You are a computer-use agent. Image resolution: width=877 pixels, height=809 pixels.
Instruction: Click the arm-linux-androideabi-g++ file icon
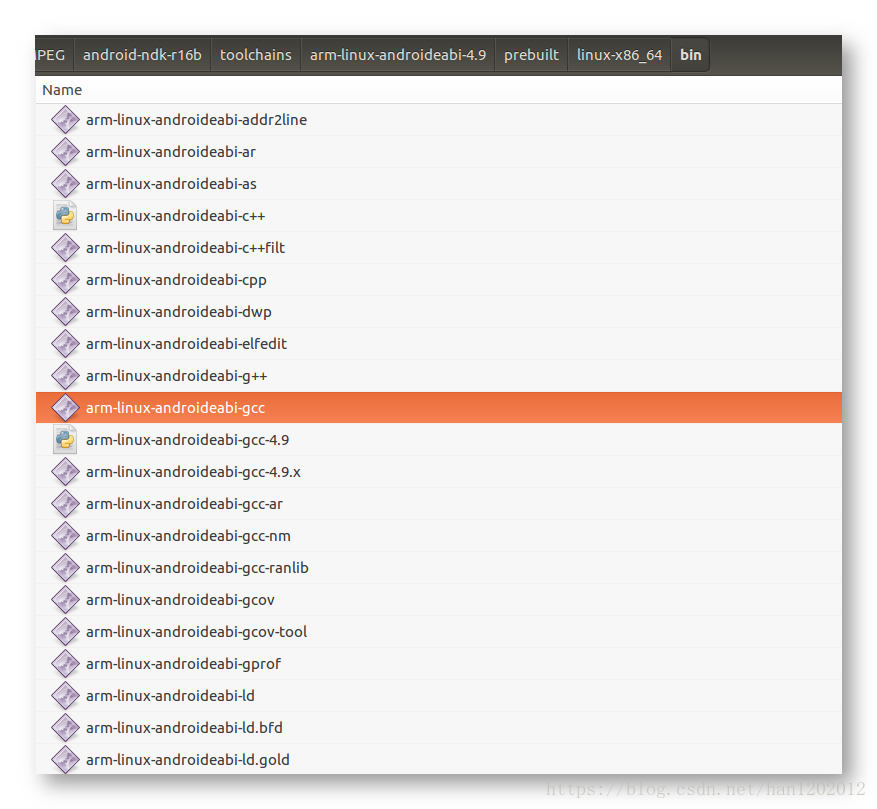click(65, 375)
